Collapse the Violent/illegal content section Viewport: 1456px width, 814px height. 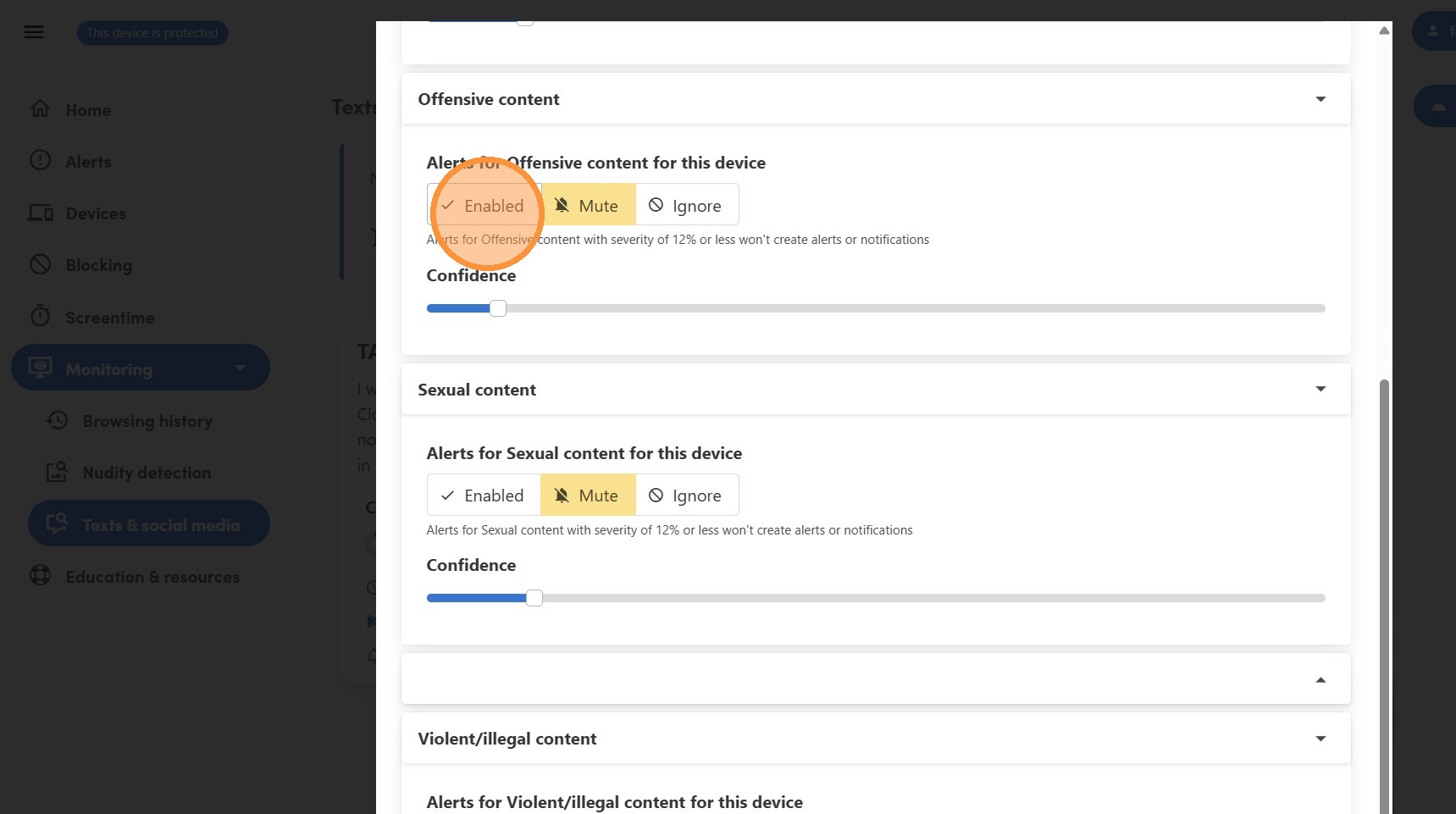pyautogui.click(x=1320, y=739)
